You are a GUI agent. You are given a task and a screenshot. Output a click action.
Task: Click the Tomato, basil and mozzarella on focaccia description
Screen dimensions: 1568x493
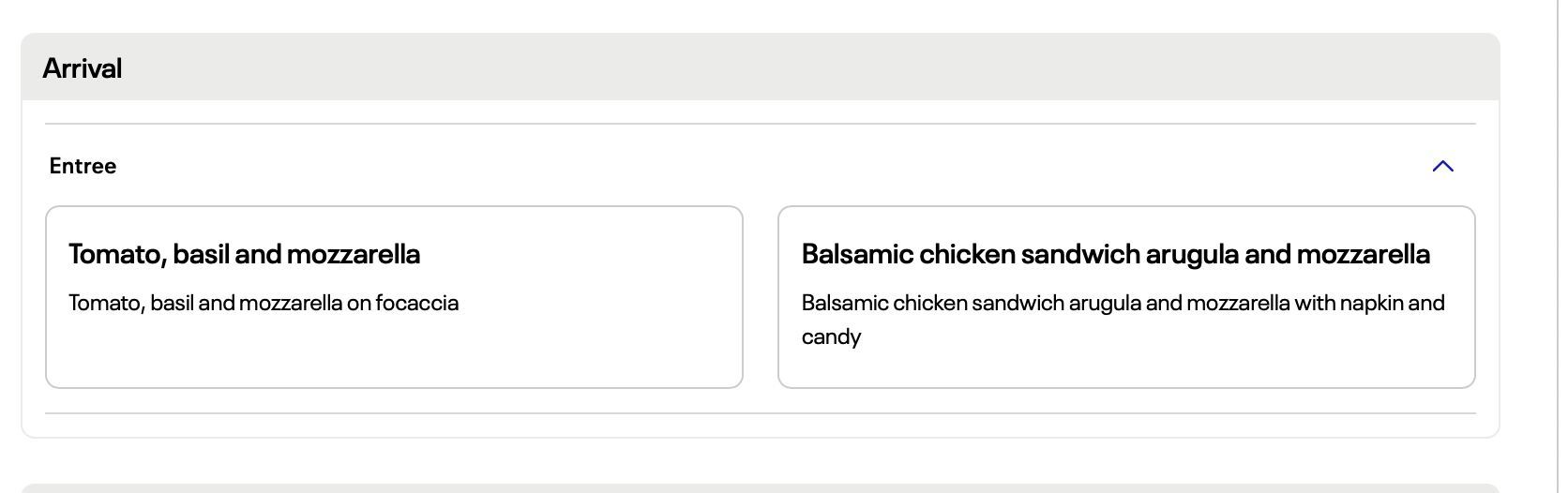point(264,304)
